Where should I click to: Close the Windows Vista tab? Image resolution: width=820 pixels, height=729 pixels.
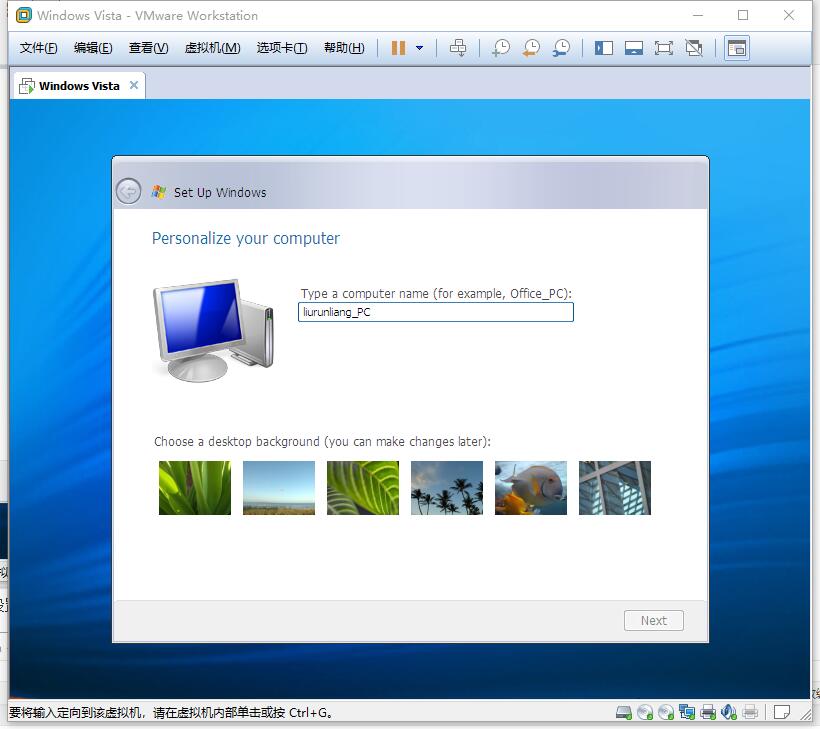pyautogui.click(x=134, y=85)
